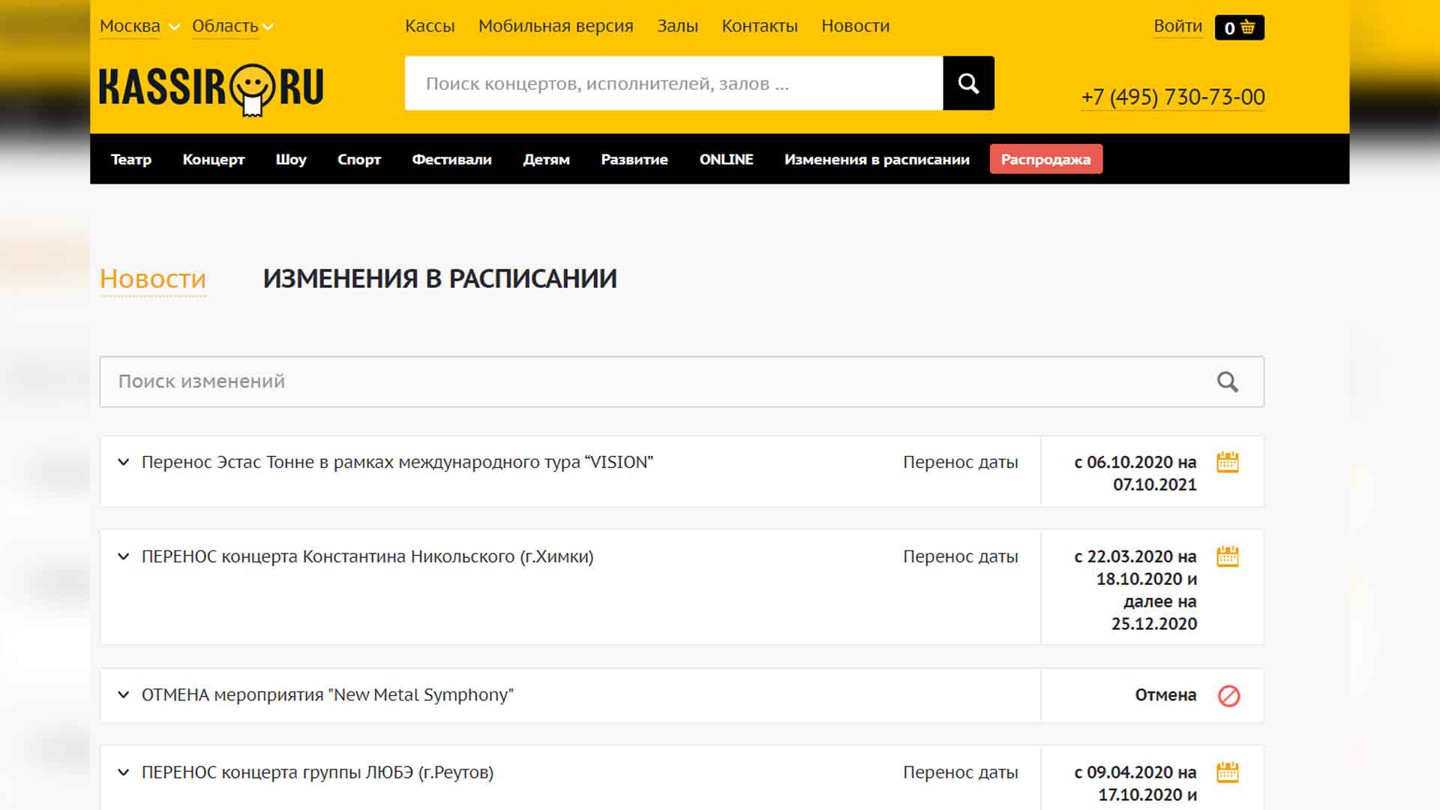The width and height of the screenshot is (1440, 810).
Task: Open the Развитие menu category
Action: coord(634,159)
